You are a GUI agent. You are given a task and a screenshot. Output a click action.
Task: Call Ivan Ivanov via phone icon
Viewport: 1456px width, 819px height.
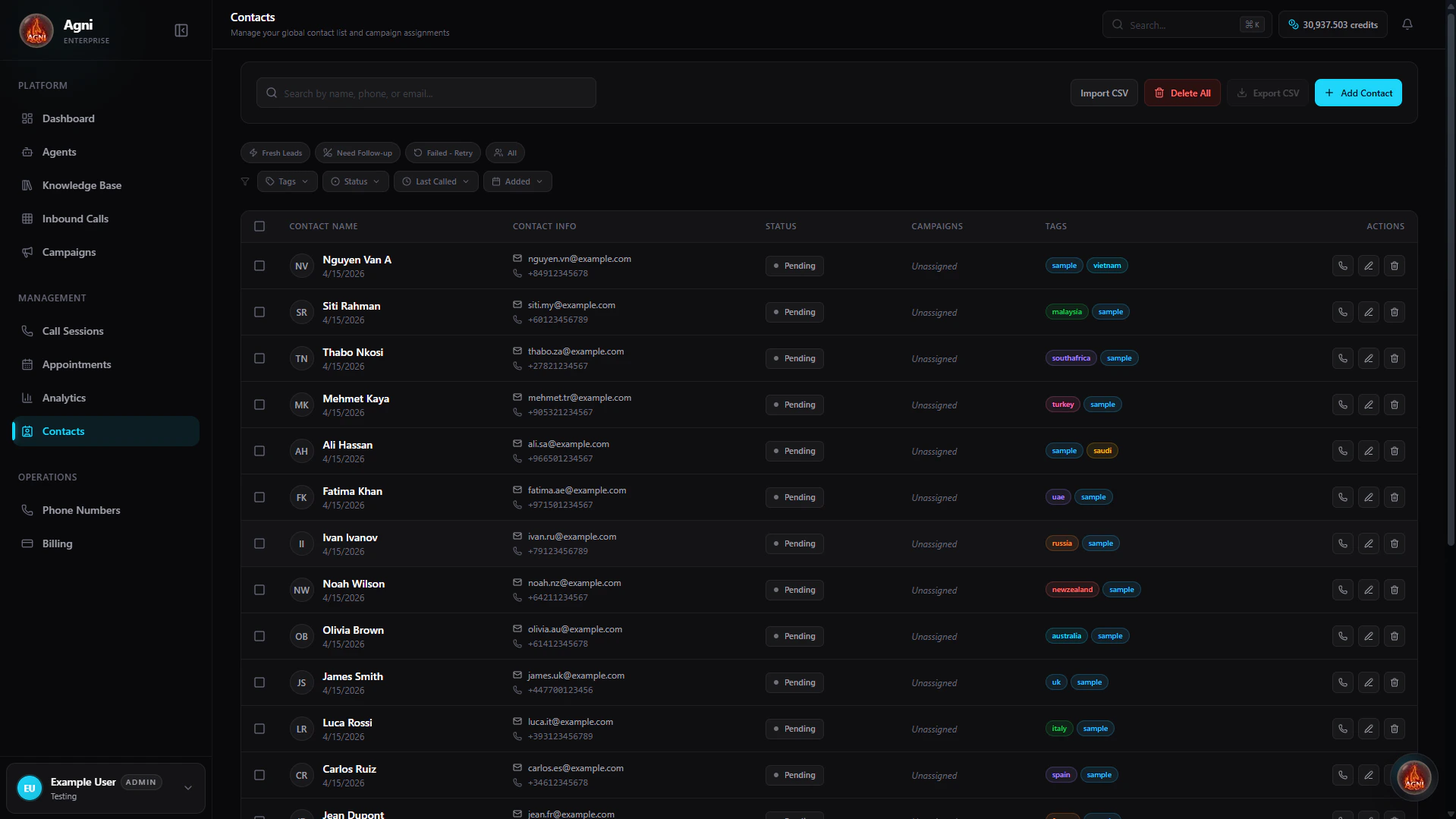point(1343,543)
